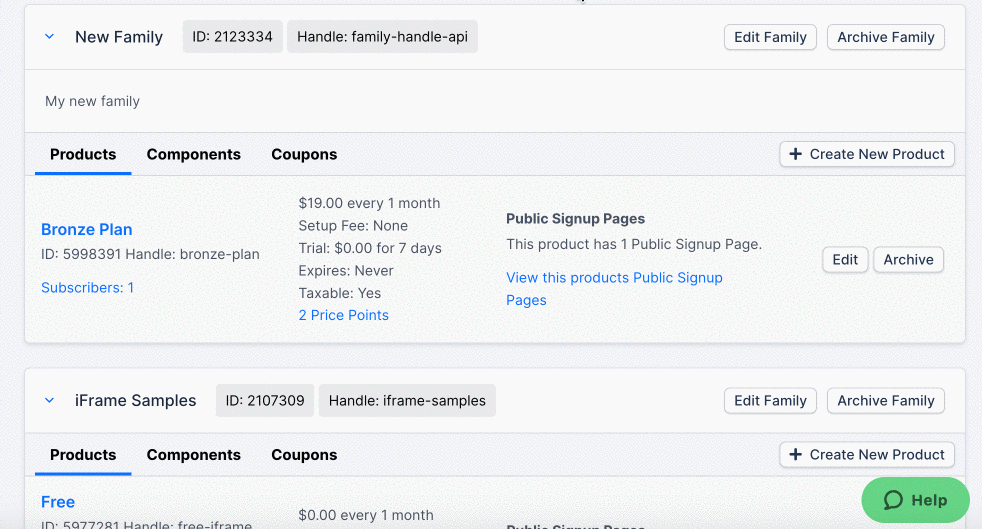Screen dimensions: 982x529
Task: Open Components tab in New Family
Action: click(x=193, y=154)
